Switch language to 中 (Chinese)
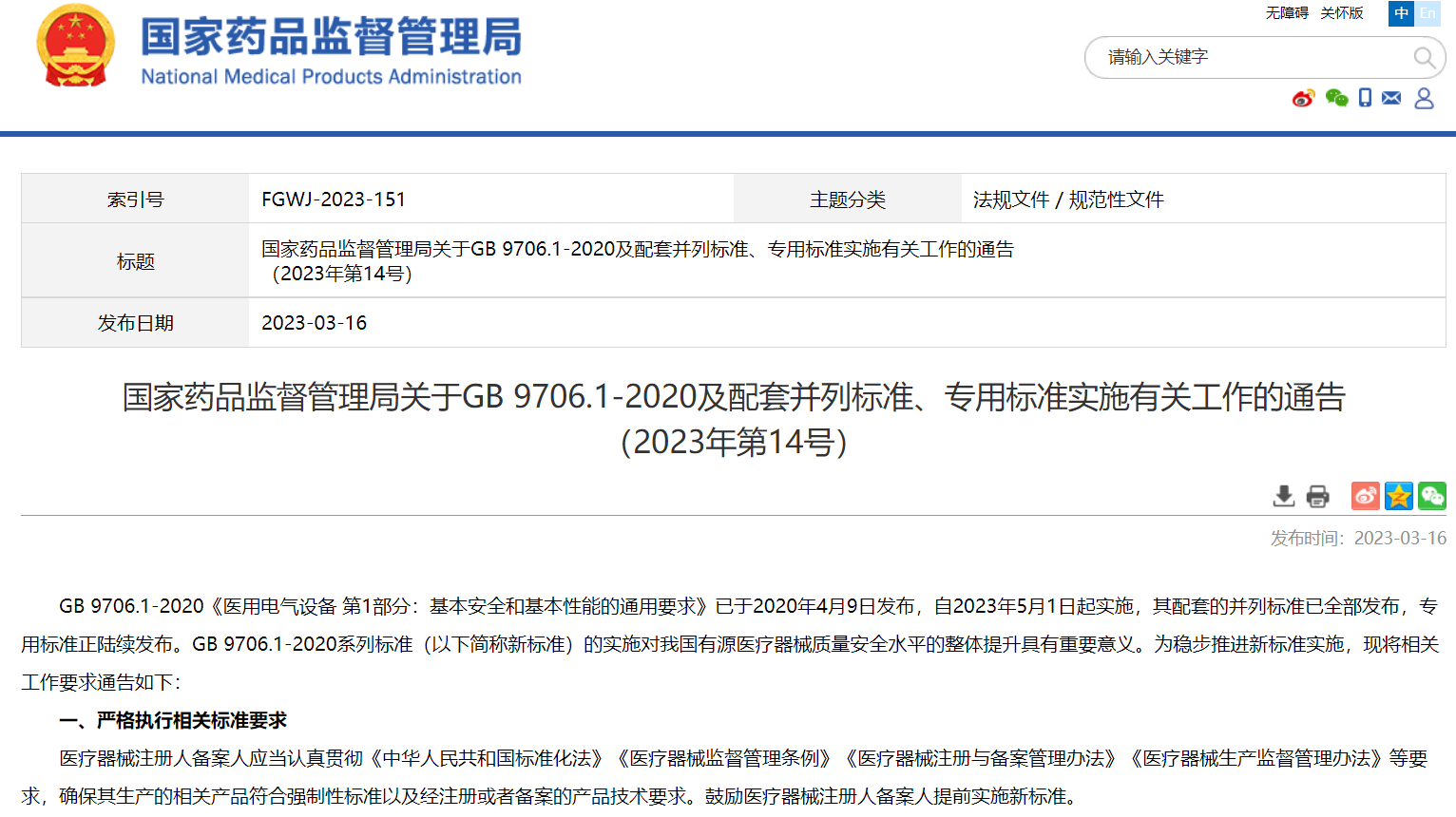 coord(1401,13)
